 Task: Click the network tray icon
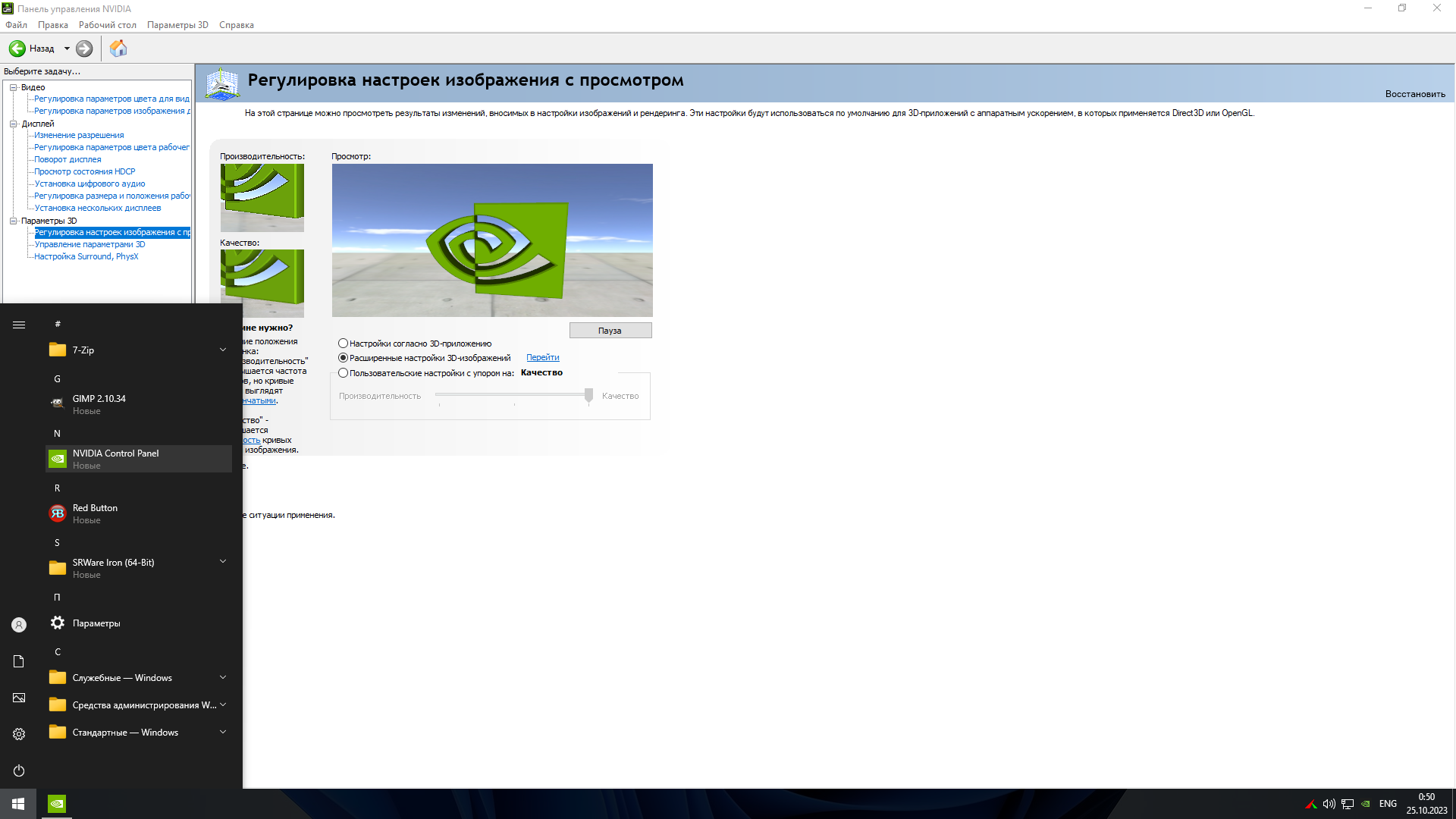1348,804
